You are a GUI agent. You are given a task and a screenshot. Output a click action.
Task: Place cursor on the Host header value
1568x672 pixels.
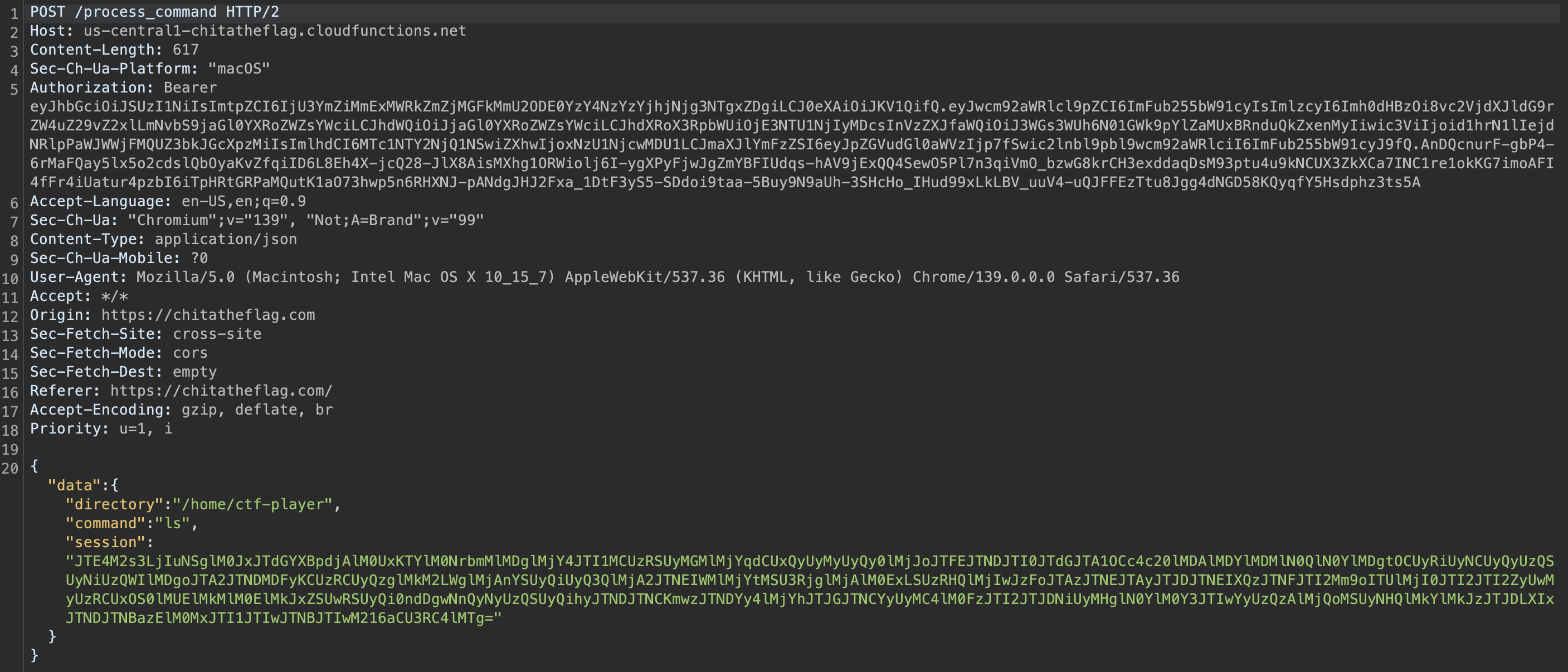[275, 31]
